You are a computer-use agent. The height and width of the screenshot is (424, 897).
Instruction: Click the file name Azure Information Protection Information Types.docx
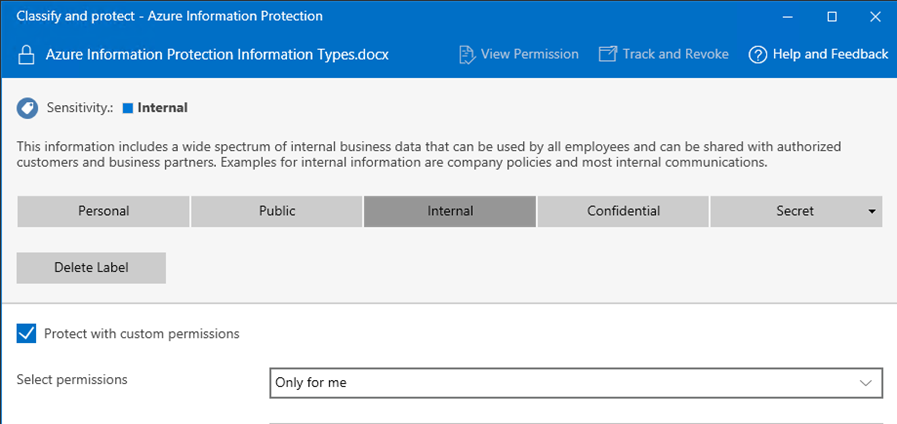(x=217, y=55)
